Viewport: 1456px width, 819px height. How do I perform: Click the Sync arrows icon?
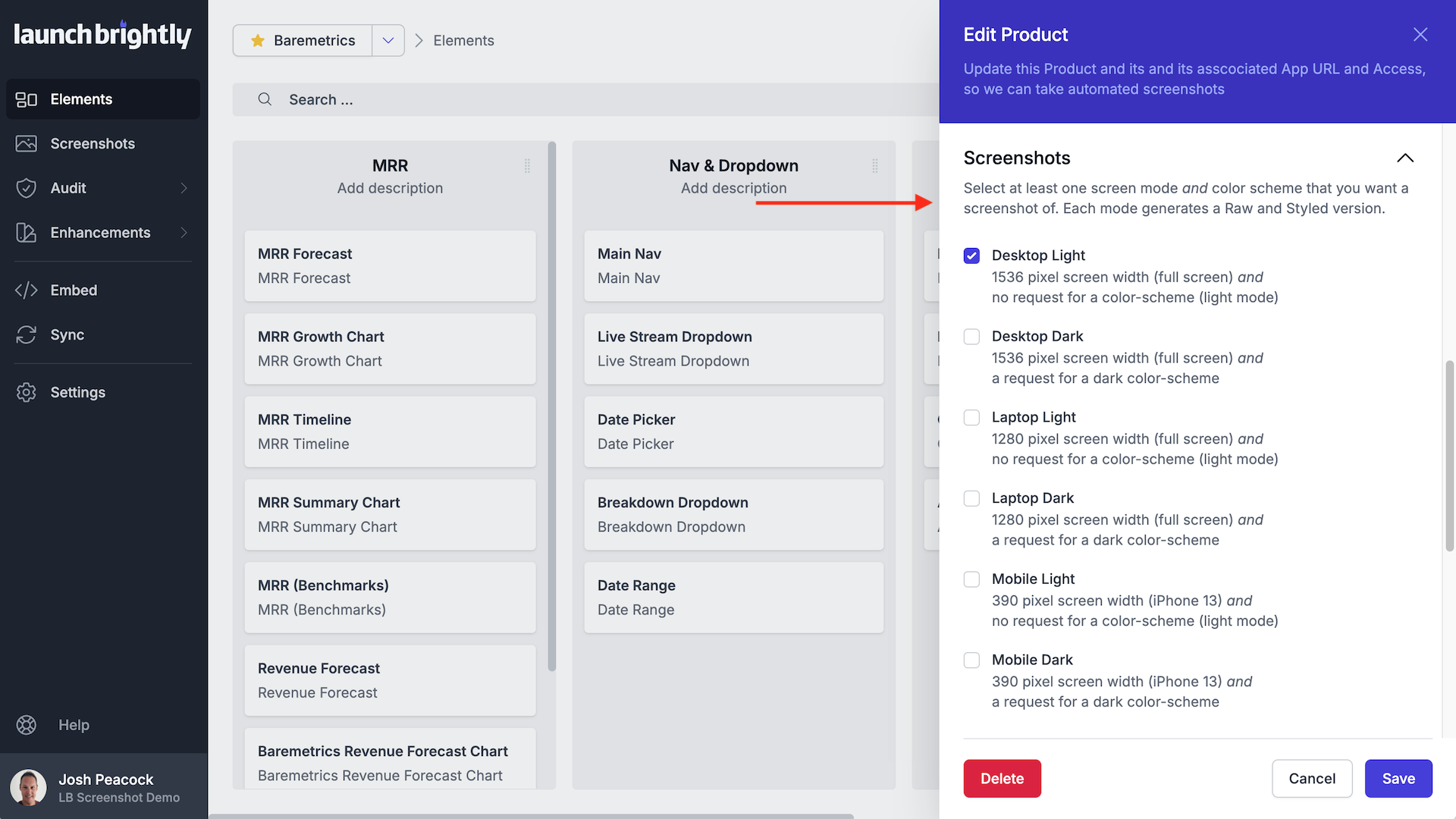[27, 334]
